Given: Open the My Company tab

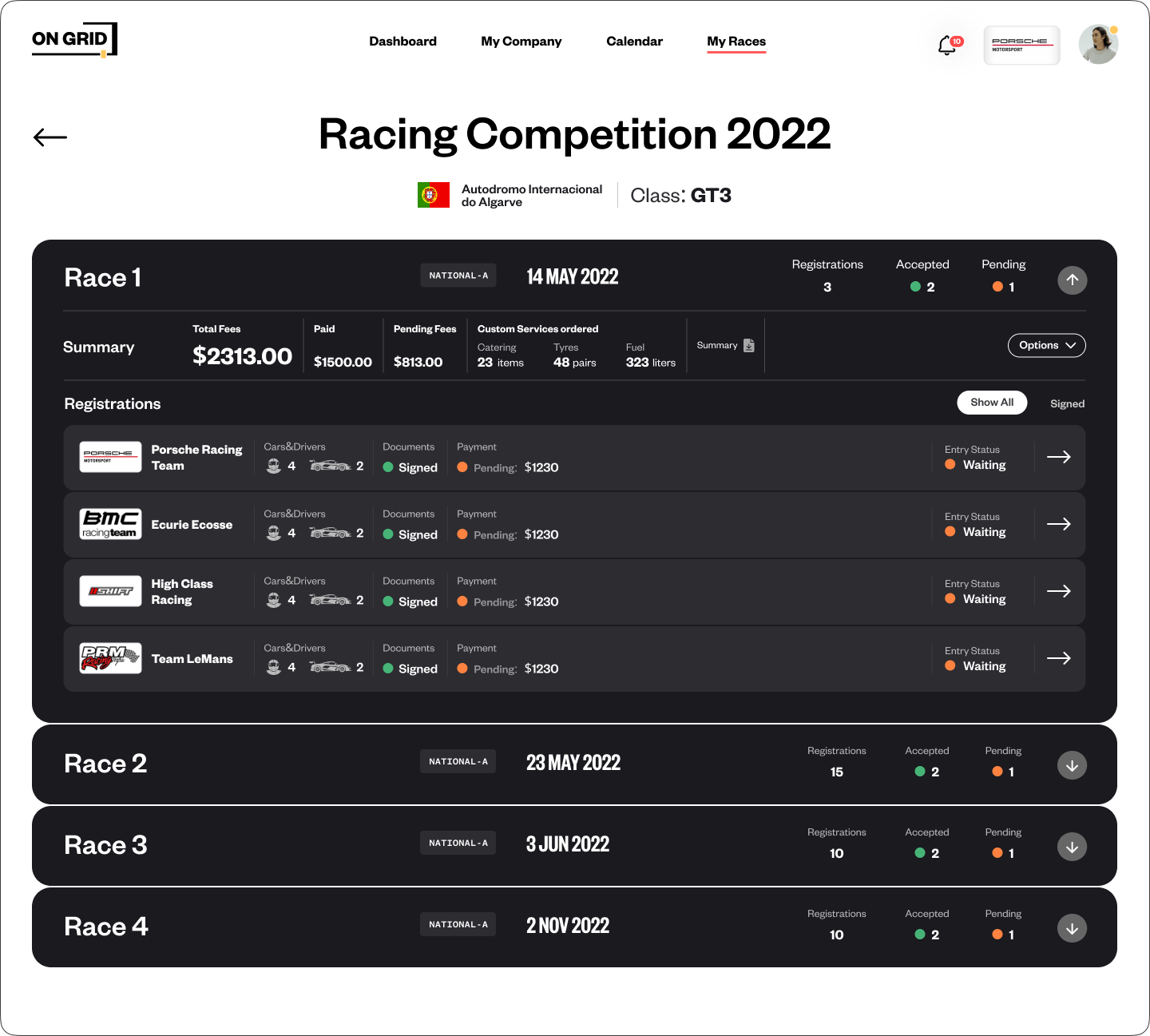Looking at the screenshot, I should [x=521, y=42].
